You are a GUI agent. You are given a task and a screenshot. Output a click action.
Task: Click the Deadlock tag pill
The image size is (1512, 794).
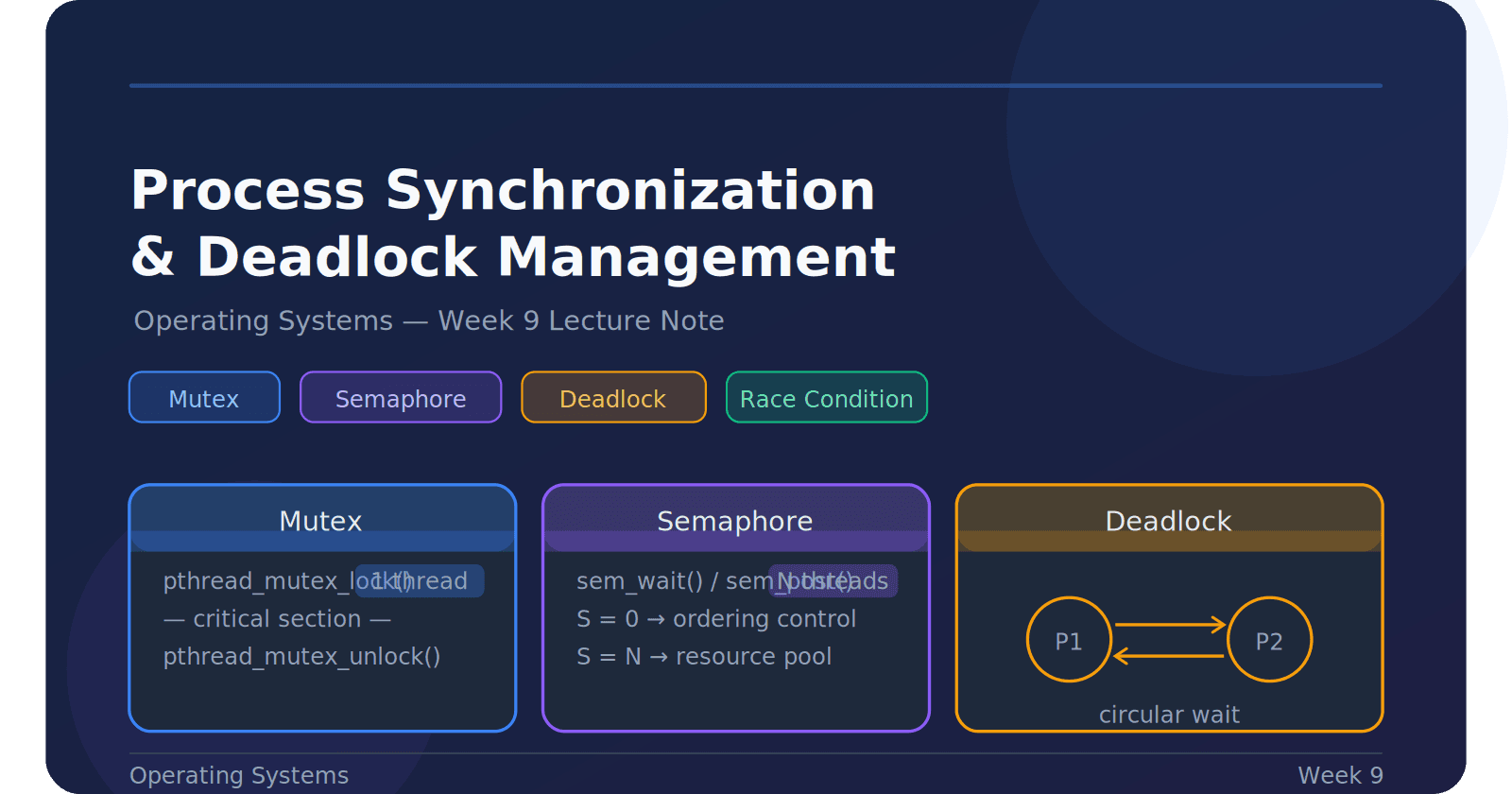coord(613,397)
